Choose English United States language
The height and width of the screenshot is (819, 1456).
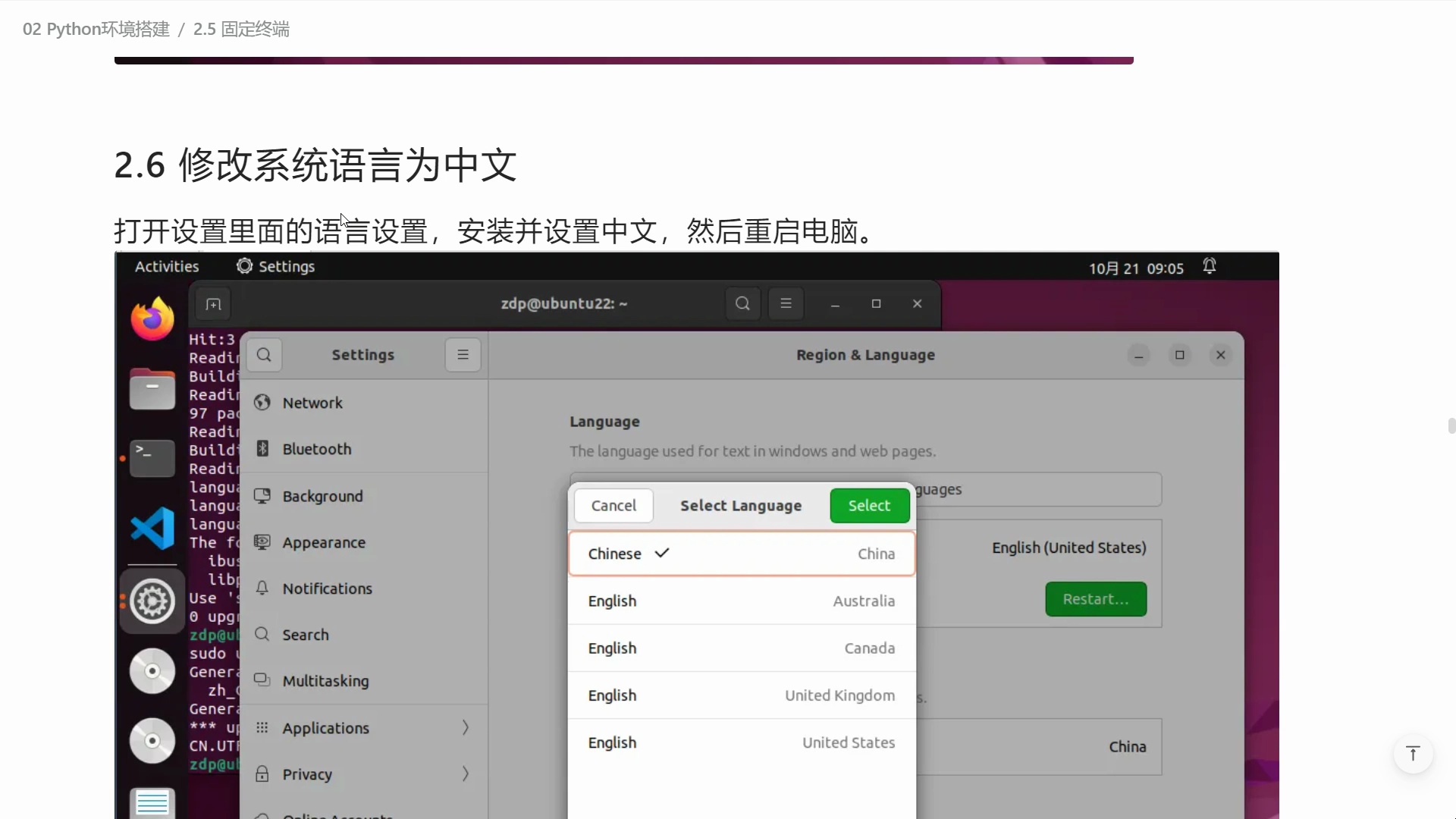click(x=742, y=742)
